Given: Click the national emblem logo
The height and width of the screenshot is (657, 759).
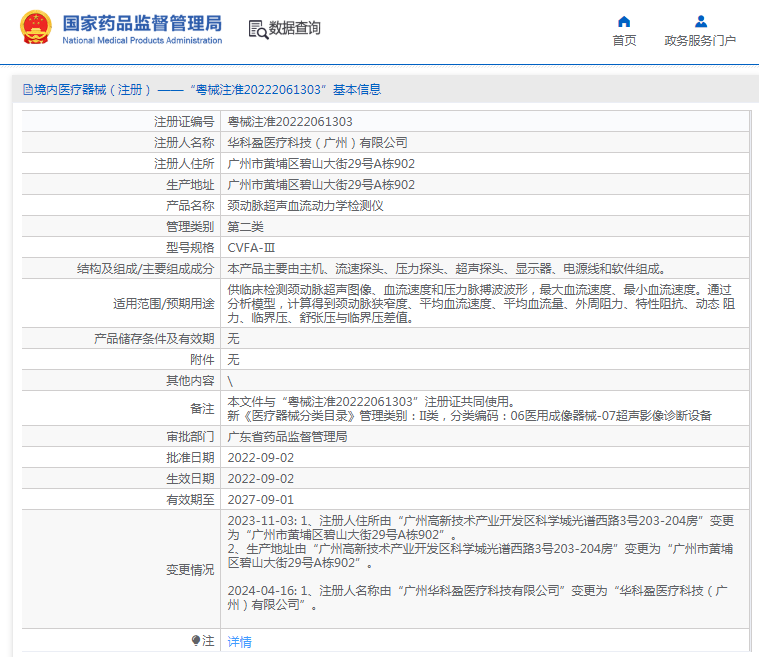Looking at the screenshot, I should [35, 28].
